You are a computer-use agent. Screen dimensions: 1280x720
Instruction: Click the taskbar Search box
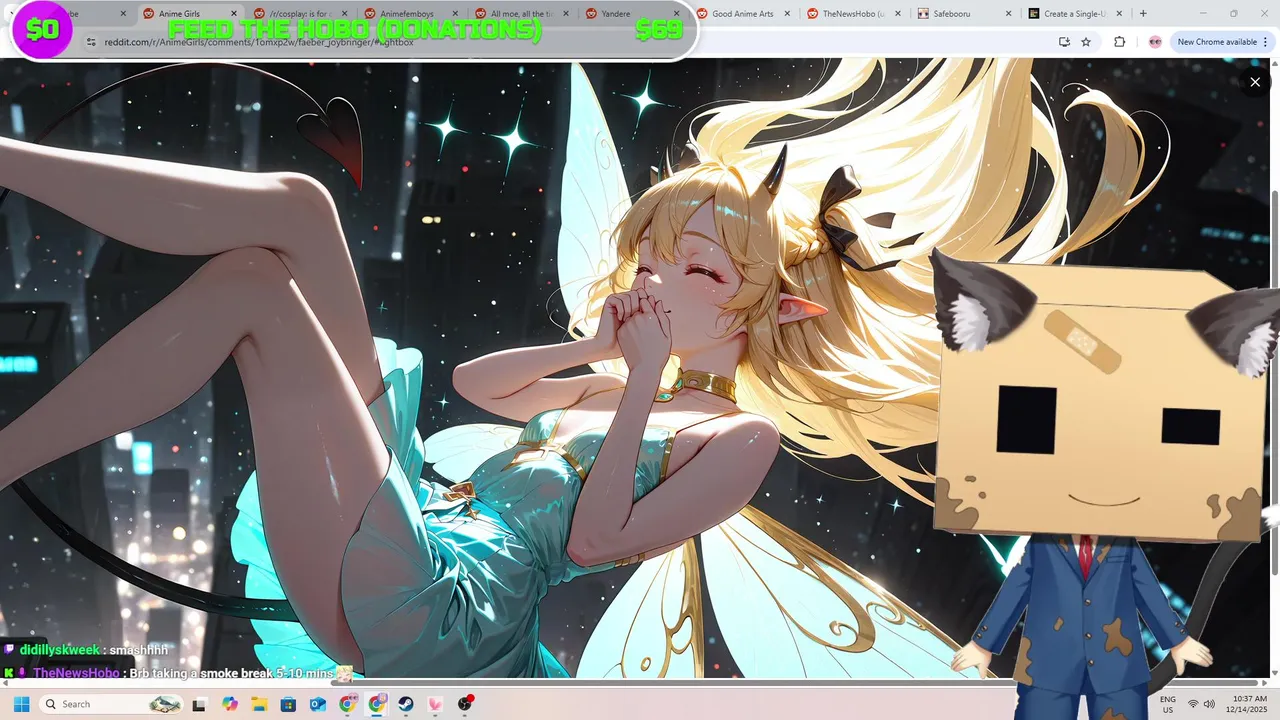tap(112, 704)
